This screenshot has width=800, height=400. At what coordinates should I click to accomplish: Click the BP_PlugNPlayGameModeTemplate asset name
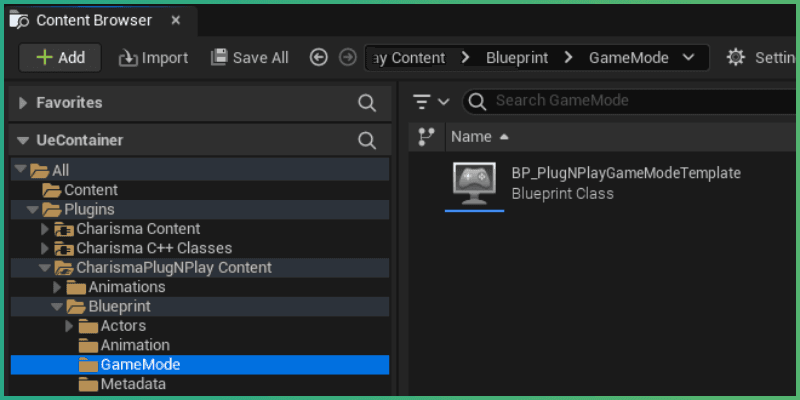click(x=626, y=173)
